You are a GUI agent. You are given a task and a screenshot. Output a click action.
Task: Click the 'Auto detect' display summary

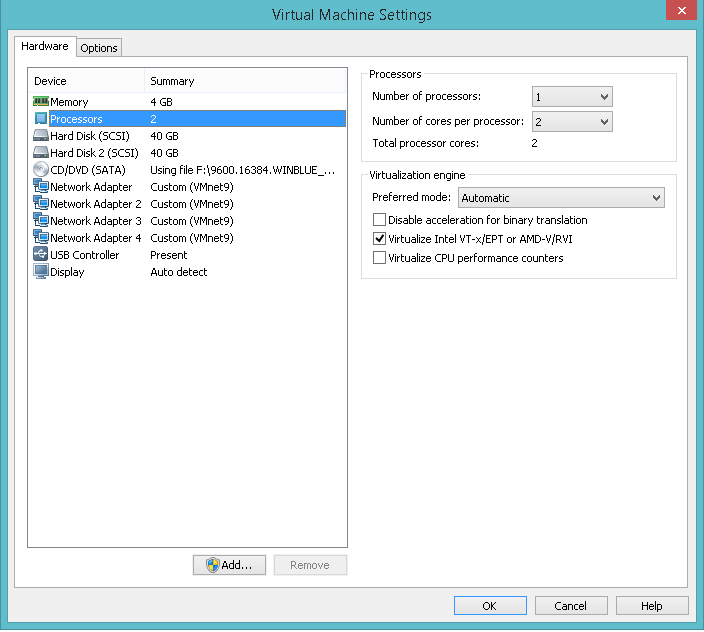pos(179,272)
